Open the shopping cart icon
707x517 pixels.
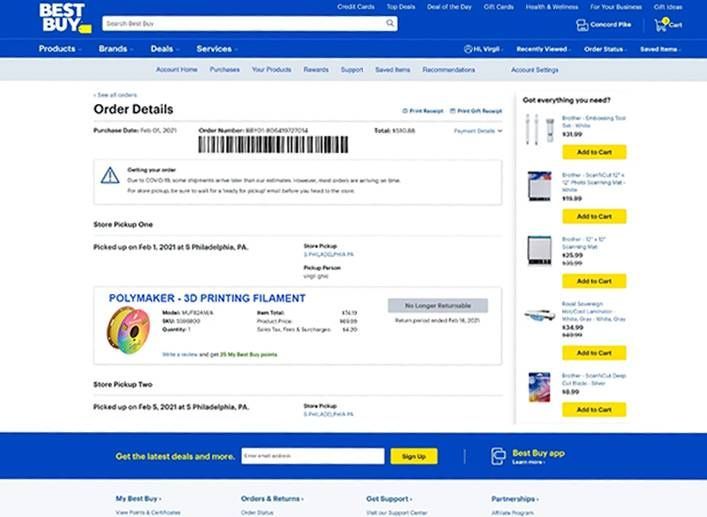pyautogui.click(x=661, y=25)
